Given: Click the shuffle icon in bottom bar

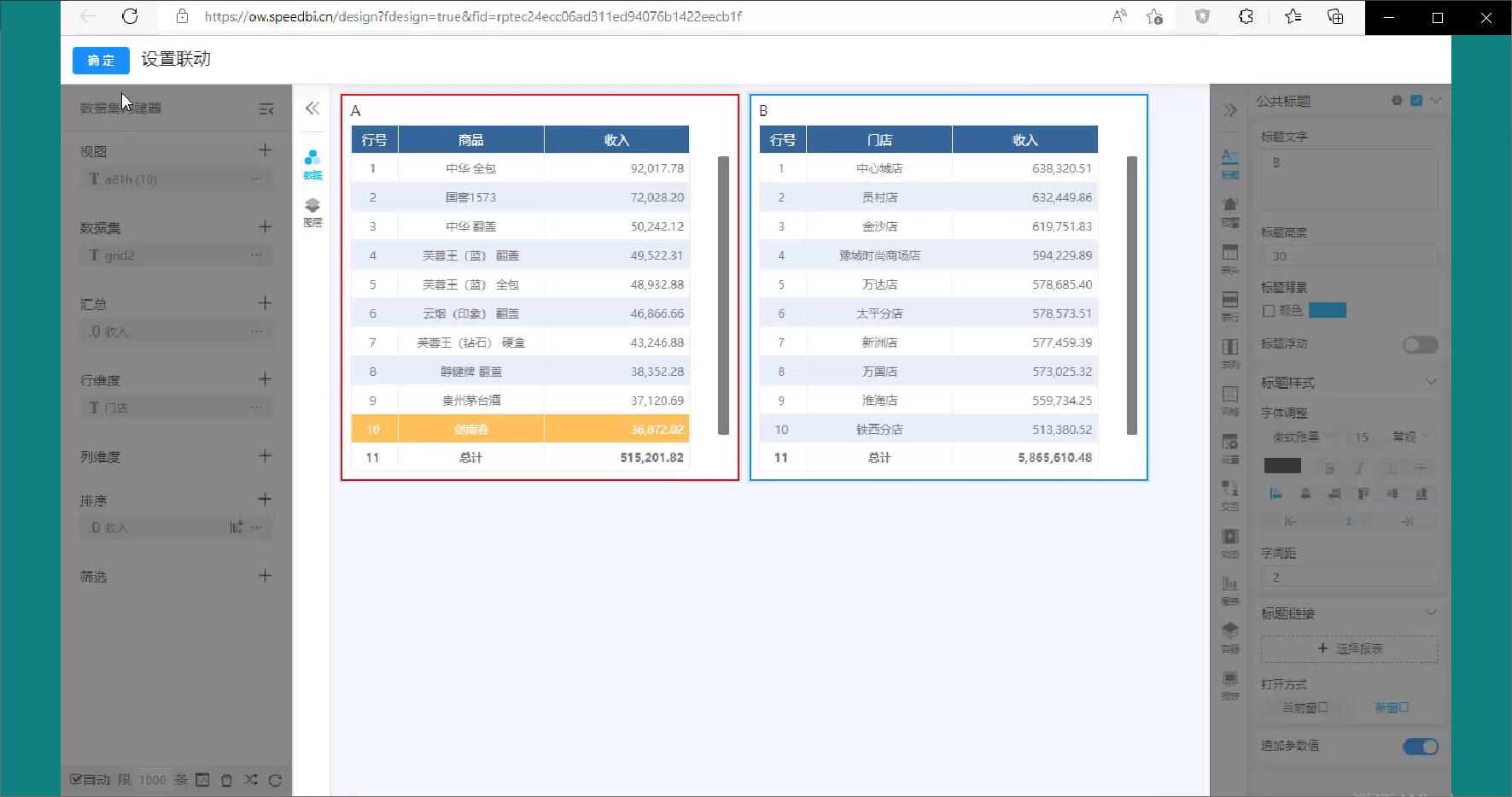Looking at the screenshot, I should click(x=250, y=779).
